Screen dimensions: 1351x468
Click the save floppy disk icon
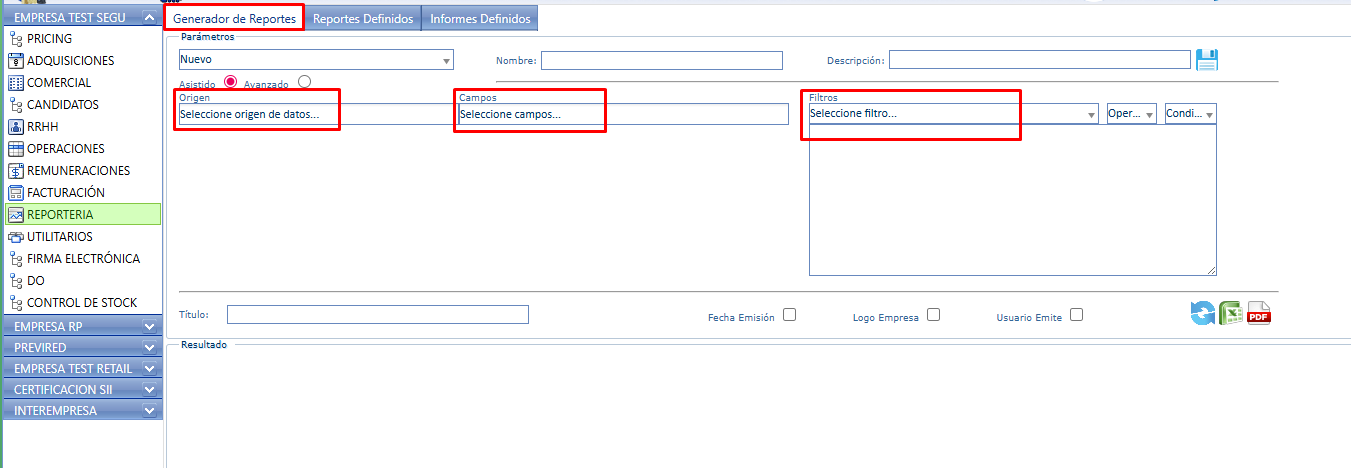point(1207,60)
